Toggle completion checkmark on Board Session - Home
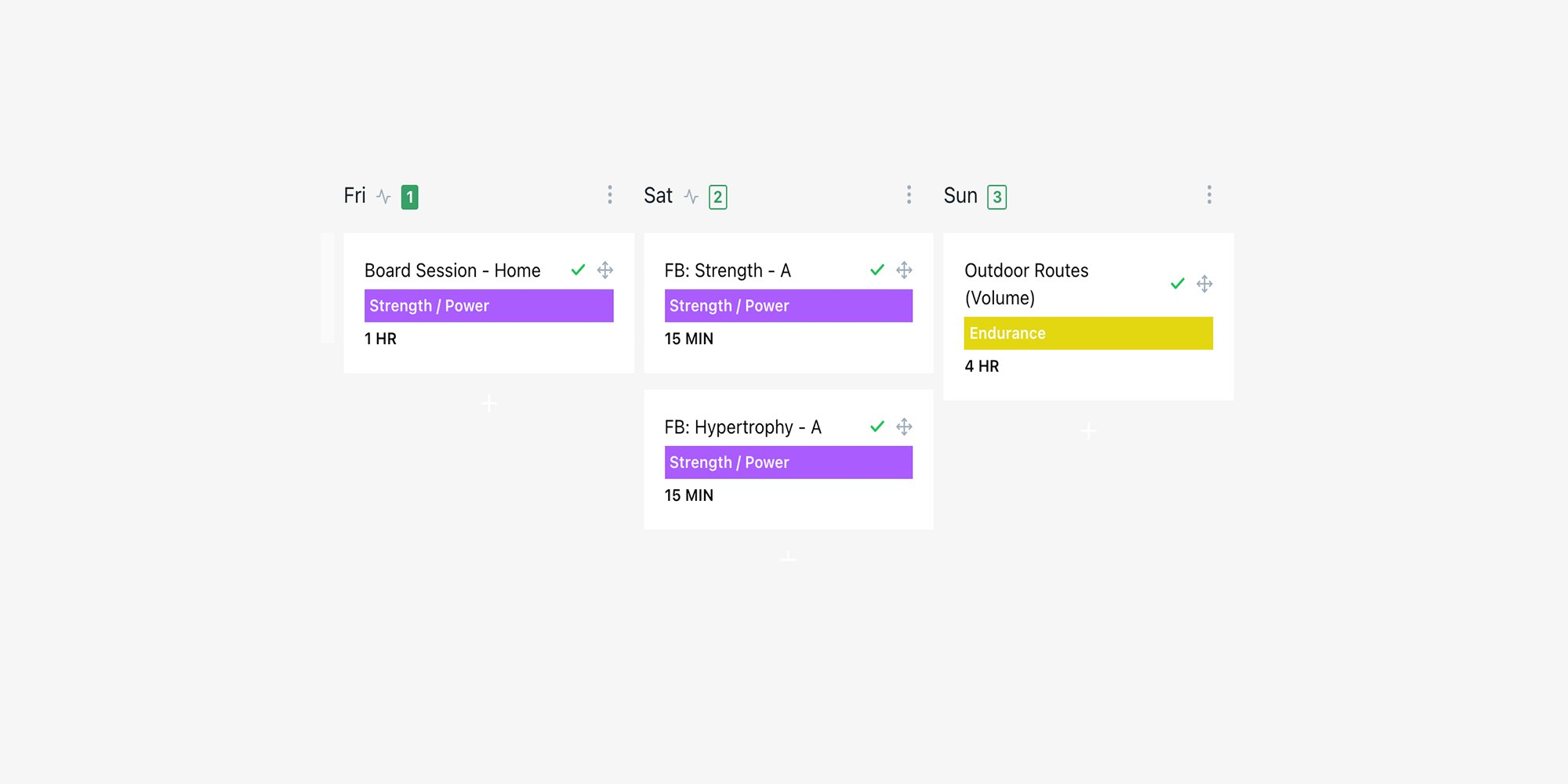Image resolution: width=1568 pixels, height=784 pixels. point(578,270)
